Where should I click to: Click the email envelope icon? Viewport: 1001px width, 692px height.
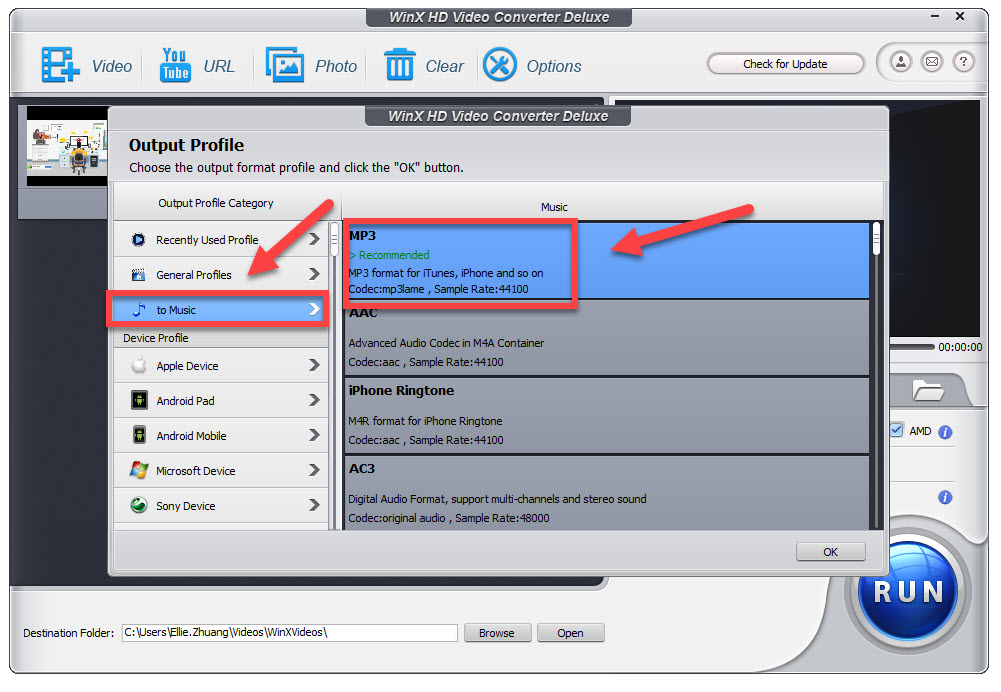pos(932,62)
